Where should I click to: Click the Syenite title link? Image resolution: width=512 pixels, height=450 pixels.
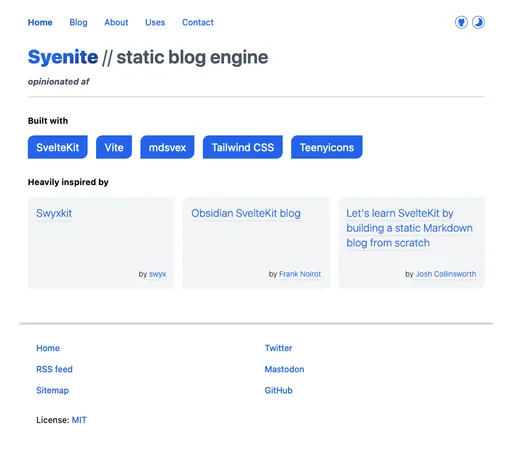click(63, 57)
